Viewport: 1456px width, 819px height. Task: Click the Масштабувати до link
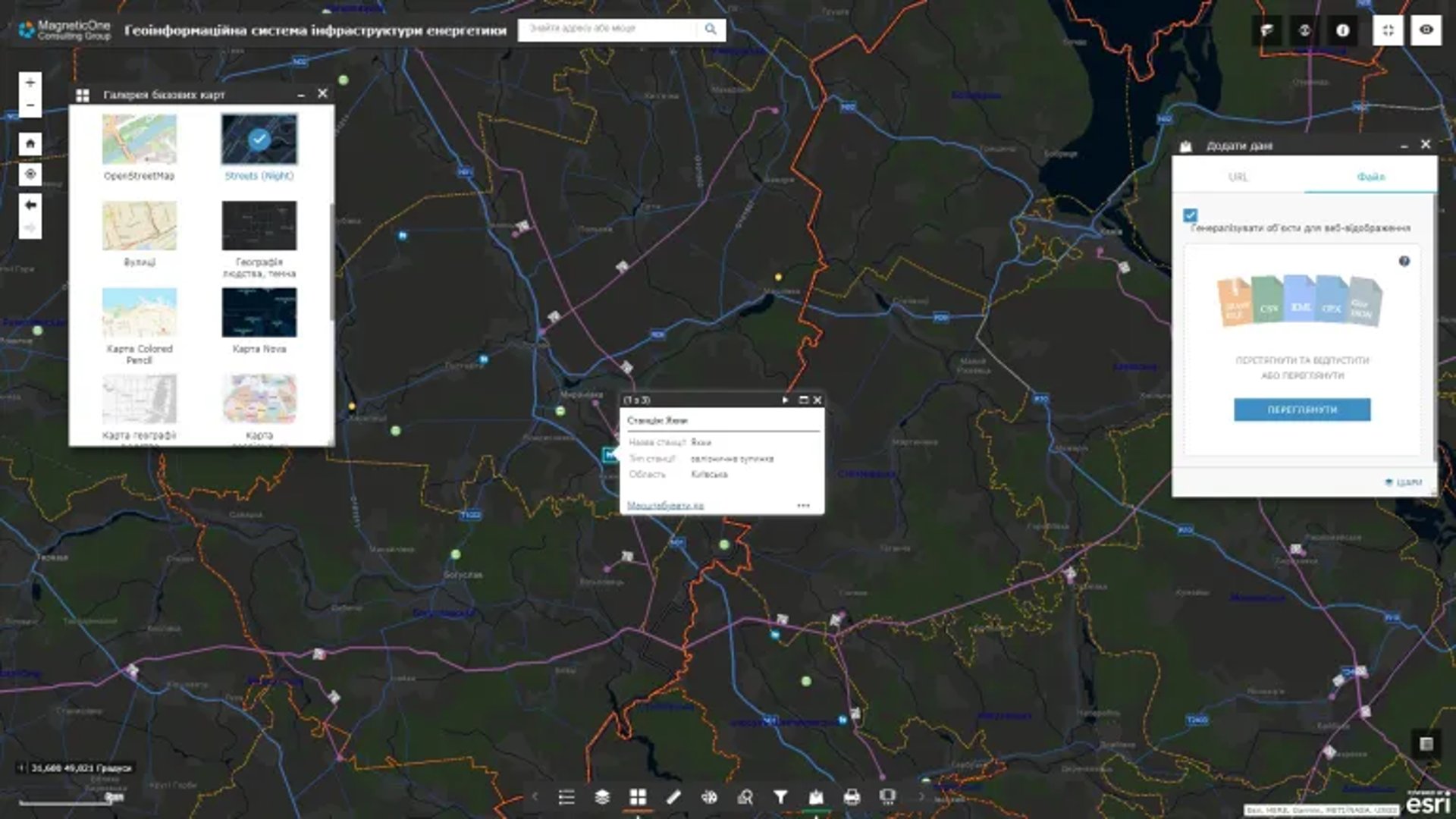(x=665, y=506)
